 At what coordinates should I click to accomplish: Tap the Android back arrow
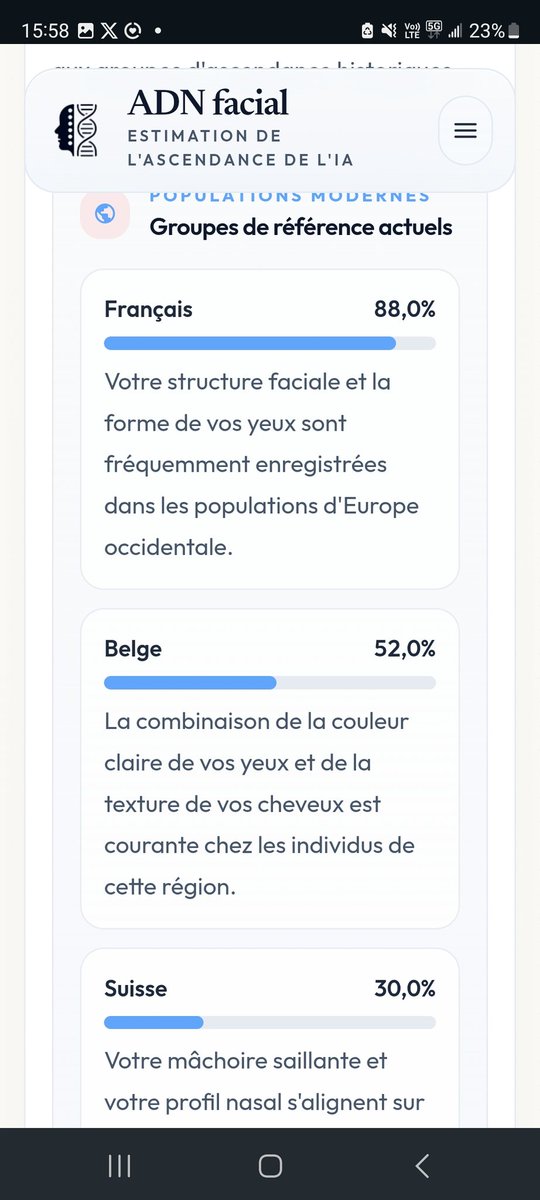(422, 1165)
